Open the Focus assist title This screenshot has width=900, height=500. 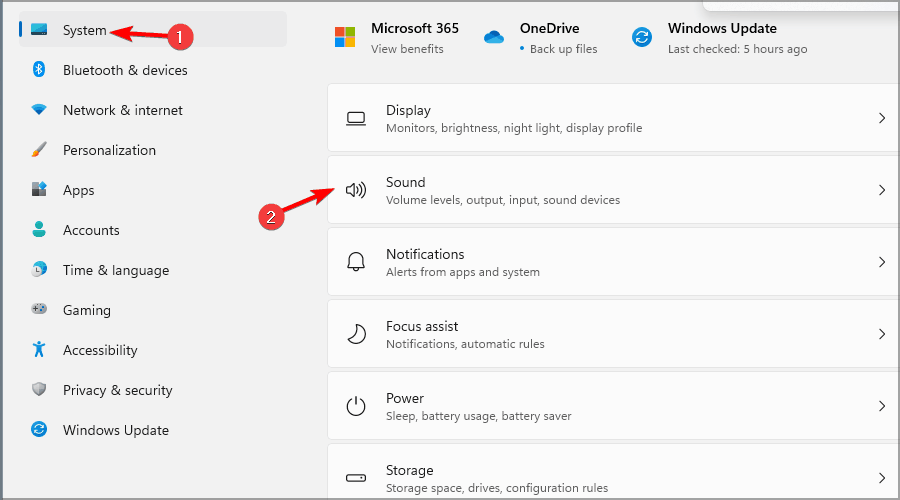[x=422, y=326]
